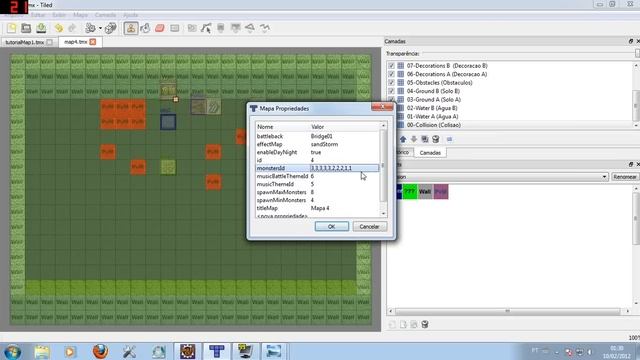Open the Editar menu
640x360 pixels.
click(x=38, y=15)
